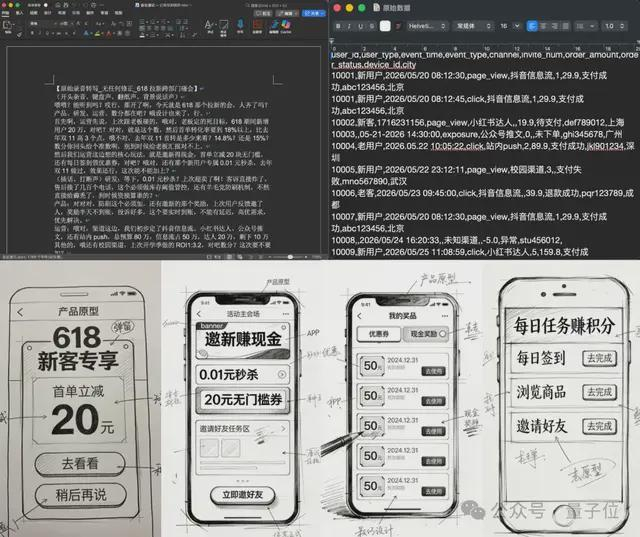Image resolution: width=640 pixels, height=537 pixels.
Task: Open the font size 16 dropdown arrow
Action: pos(517,26)
